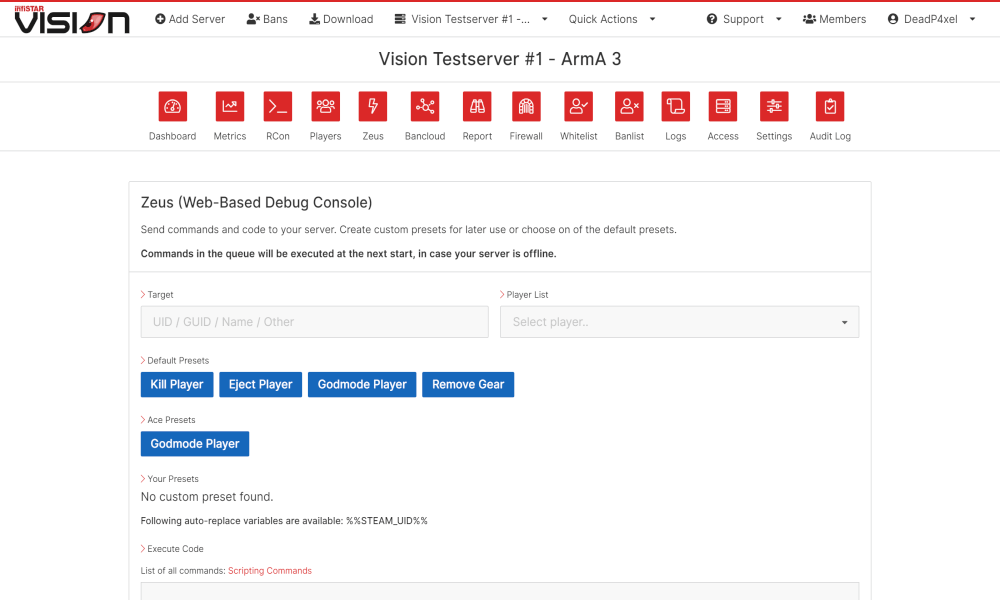
Task: Click Godmode Player under Ace Presets
Action: (195, 444)
